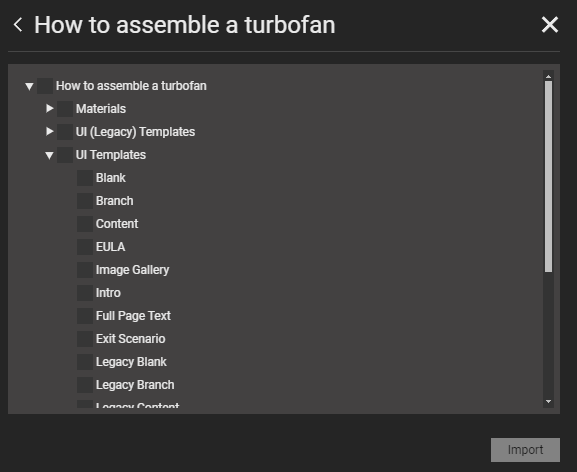Close the import dialog with the X icon
The height and width of the screenshot is (472, 577).
click(550, 25)
